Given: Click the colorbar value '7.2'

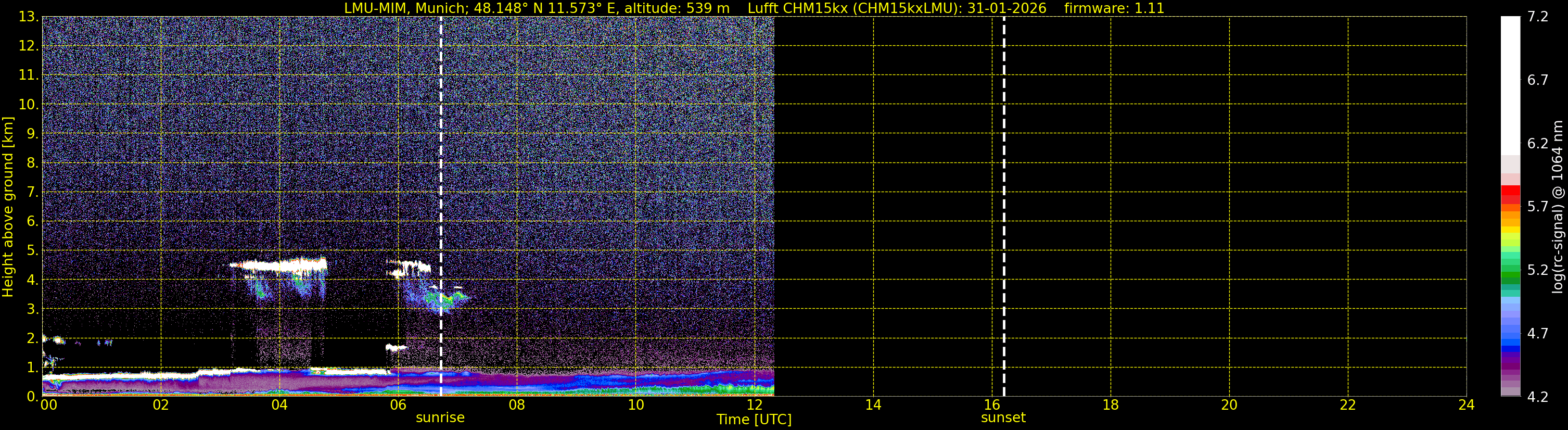Looking at the screenshot, I should [1538, 17].
